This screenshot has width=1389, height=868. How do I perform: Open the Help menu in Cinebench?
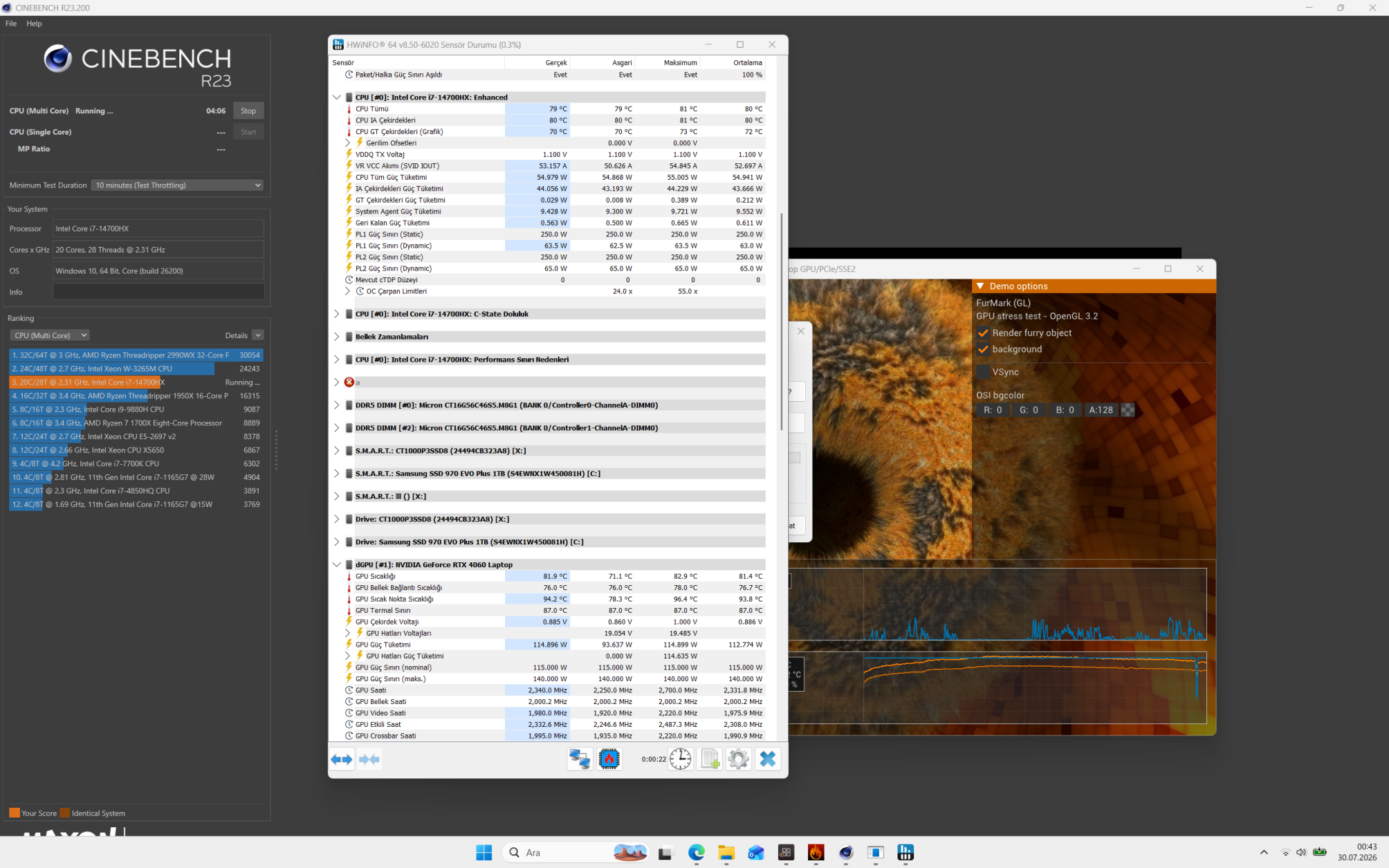tap(34, 24)
